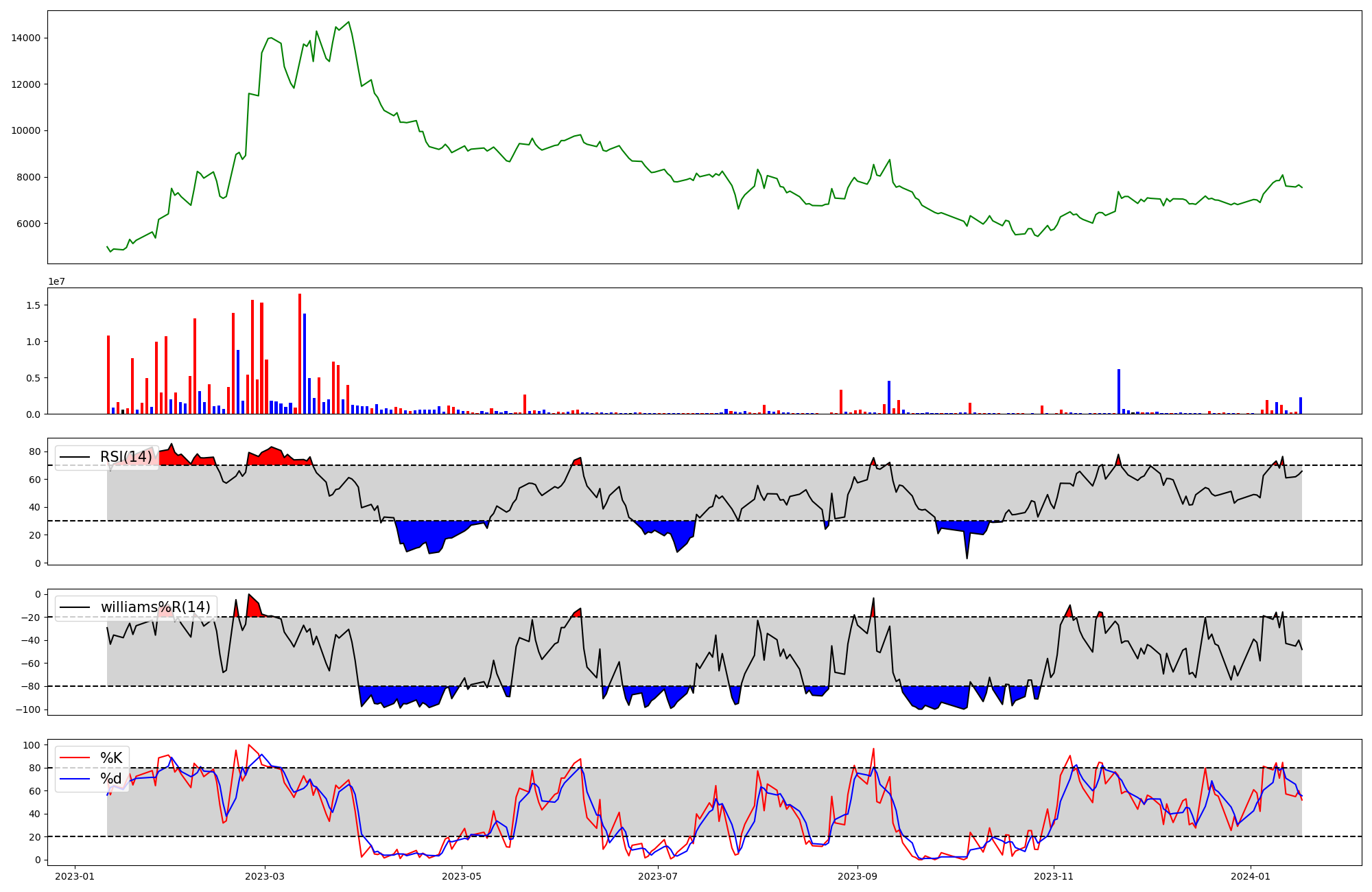The image size is (1372, 892).
Task: Click the 1.5 volume axis tick
Action: pos(33,305)
